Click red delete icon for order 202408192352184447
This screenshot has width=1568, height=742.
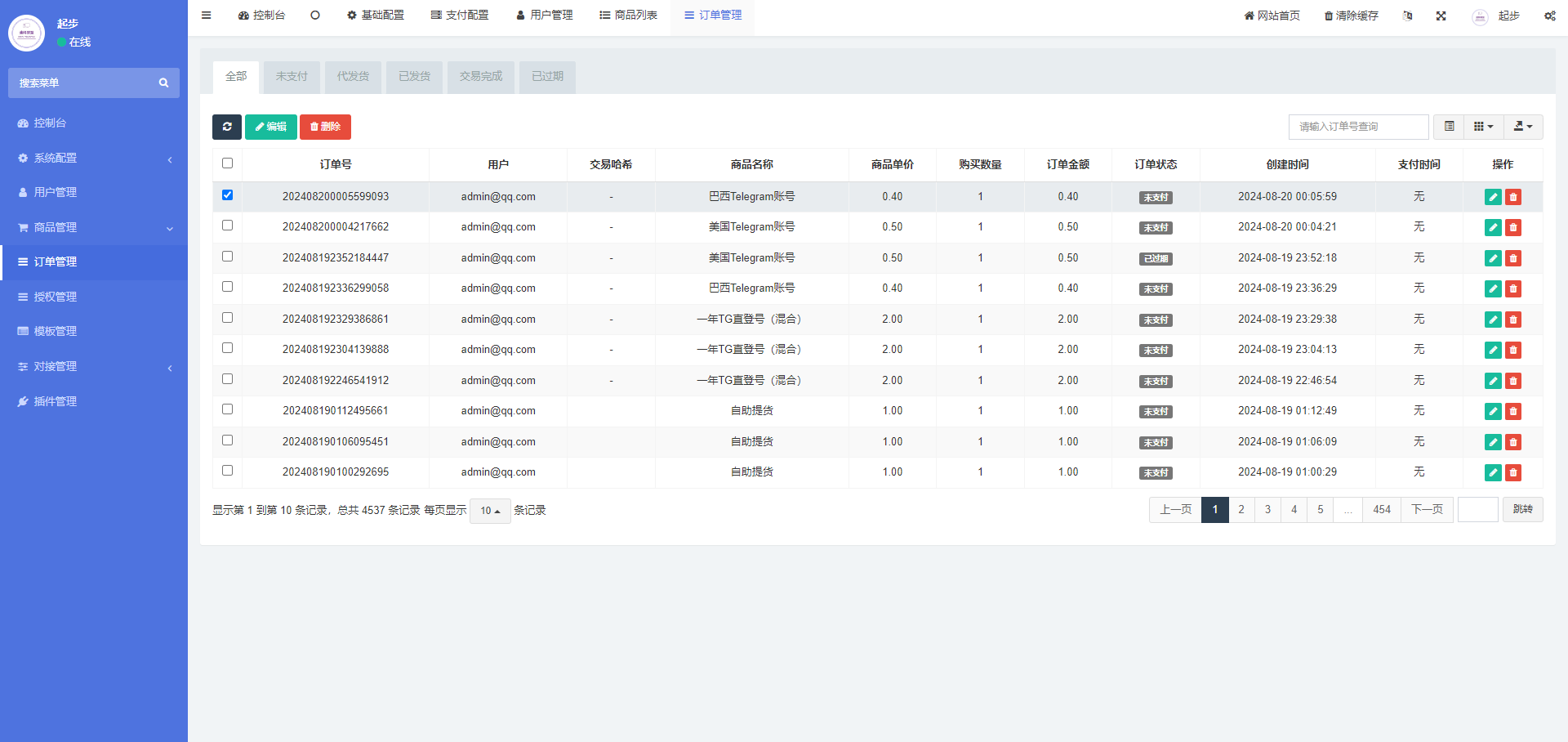[1513, 258]
